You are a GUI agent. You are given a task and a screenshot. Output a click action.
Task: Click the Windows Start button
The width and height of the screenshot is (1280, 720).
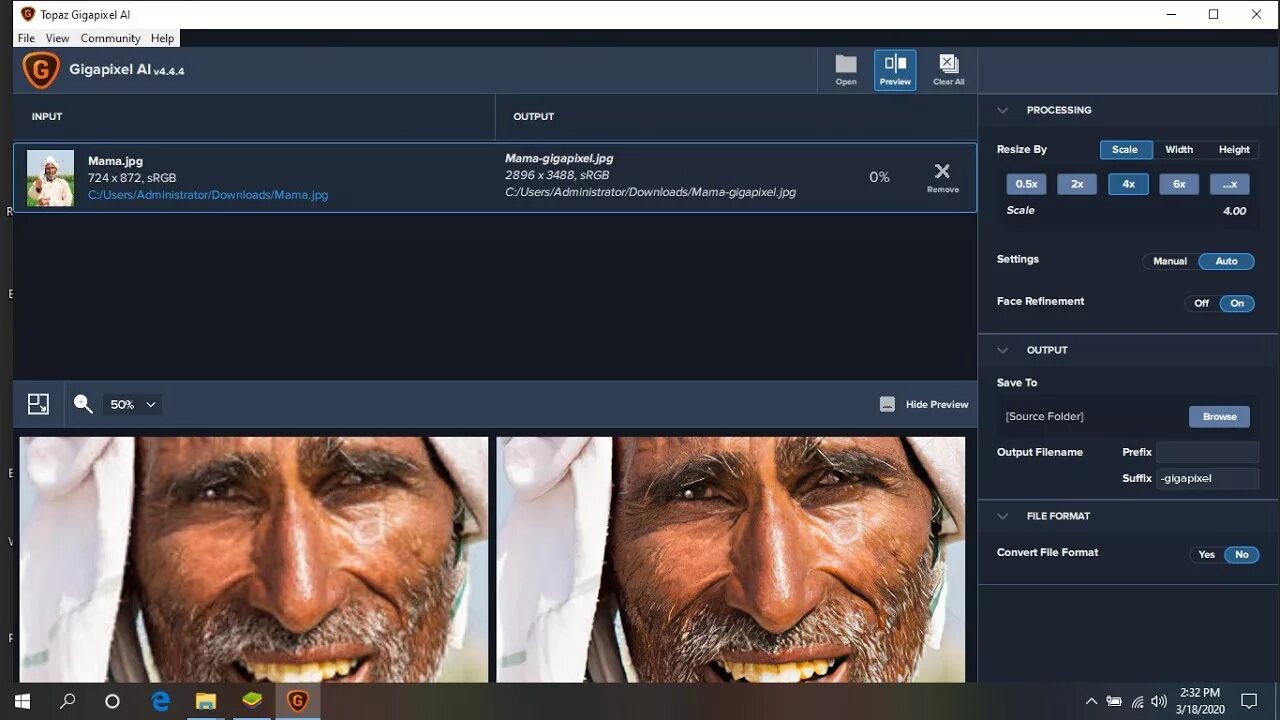[x=22, y=701]
